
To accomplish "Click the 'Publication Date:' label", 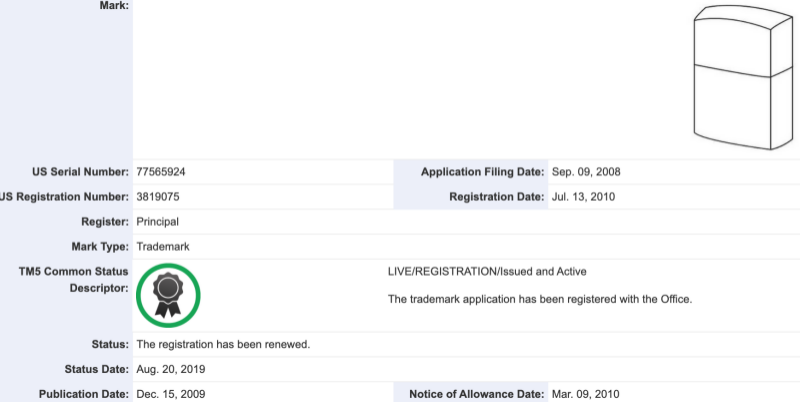I will point(84,394).
